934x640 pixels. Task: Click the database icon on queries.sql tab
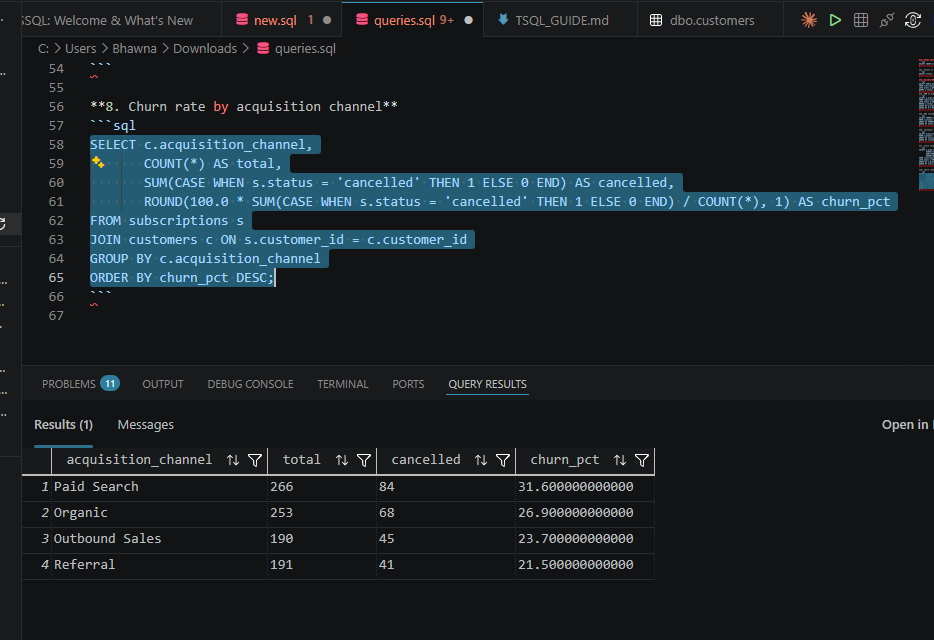[x=362, y=20]
